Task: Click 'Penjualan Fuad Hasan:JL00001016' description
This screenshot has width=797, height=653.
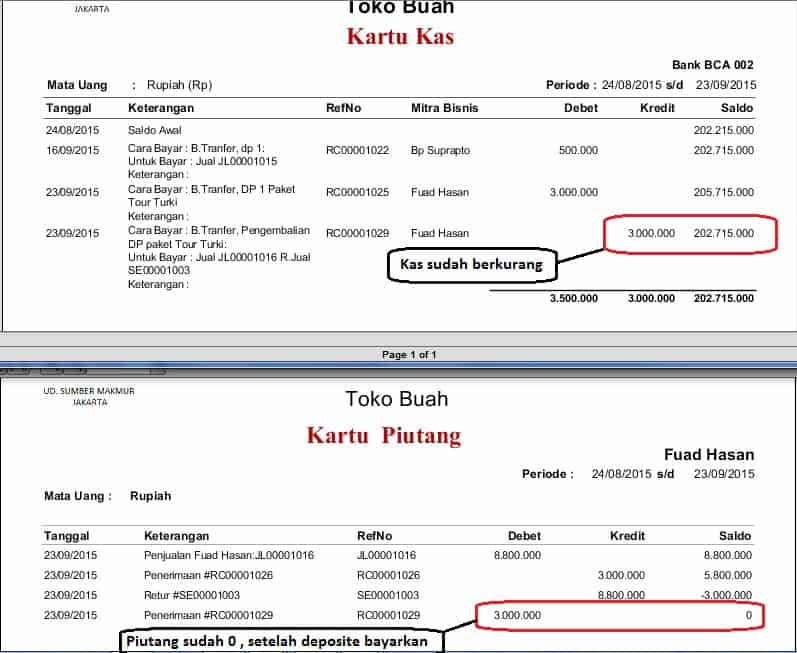Action: click(229, 555)
